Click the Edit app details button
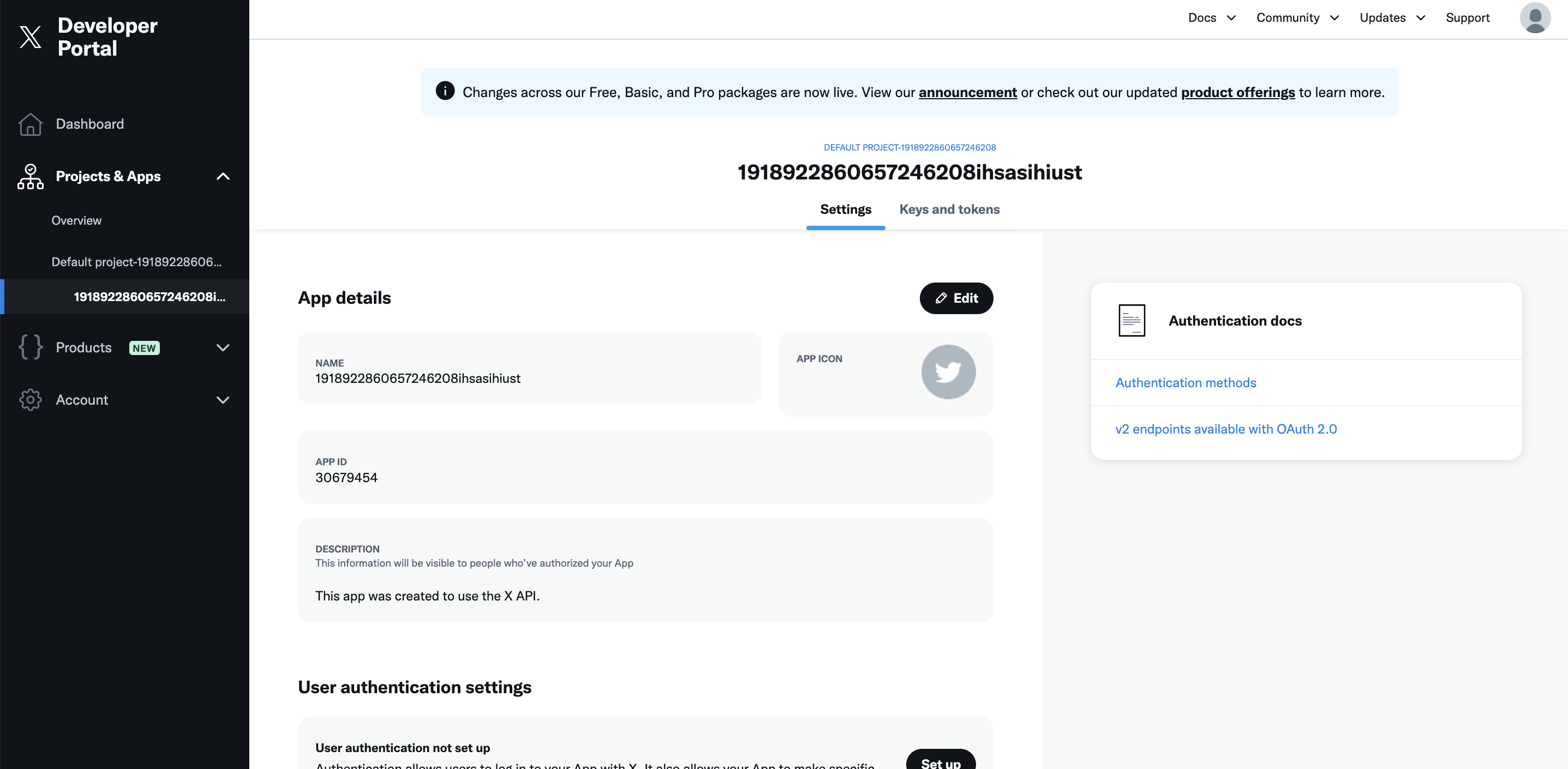Screen dimensions: 1568x769 tap(956, 298)
